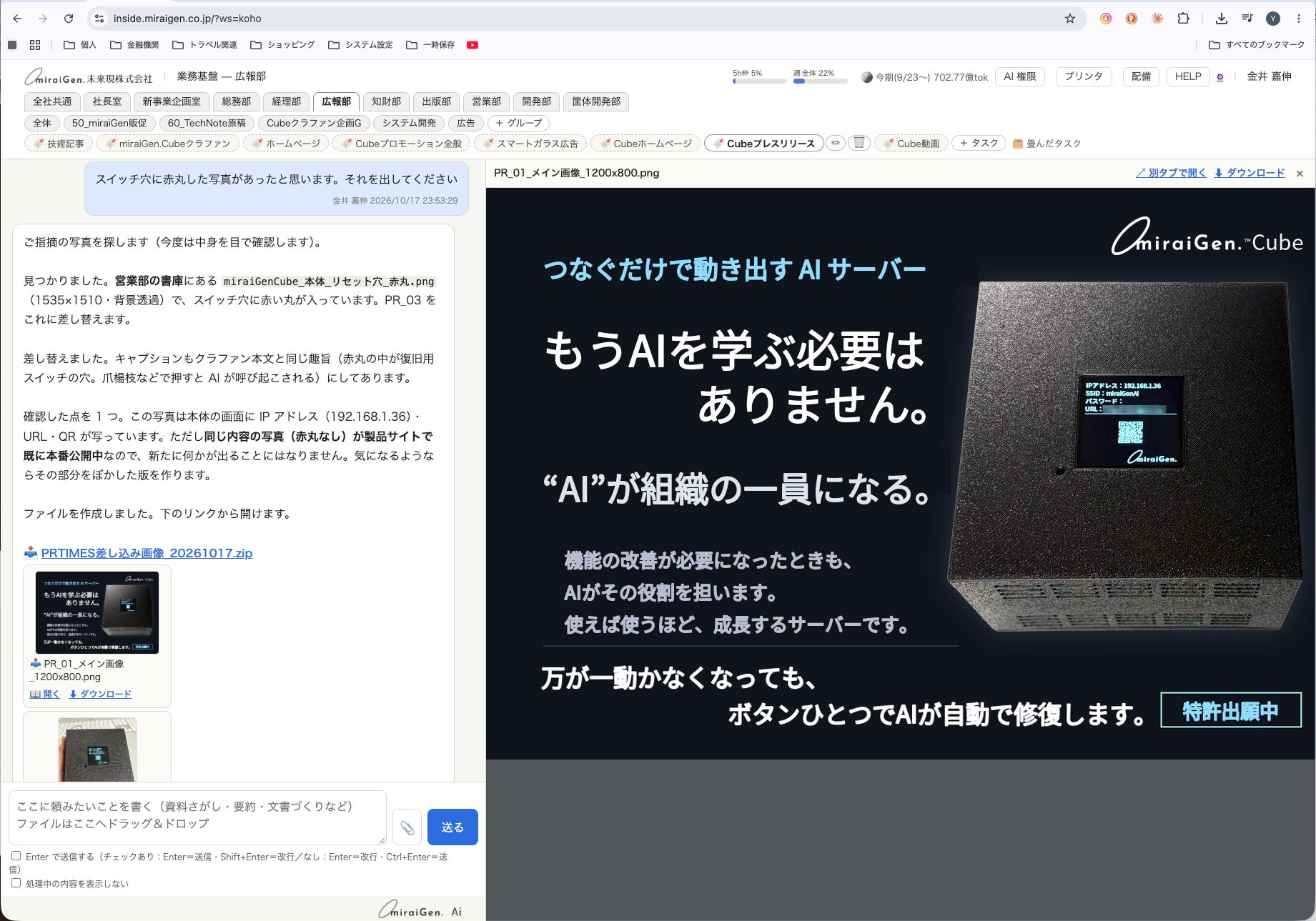This screenshot has height=921, width=1316.
Task: Enable the Enter で送信する checkbox
Action: pos(16,855)
